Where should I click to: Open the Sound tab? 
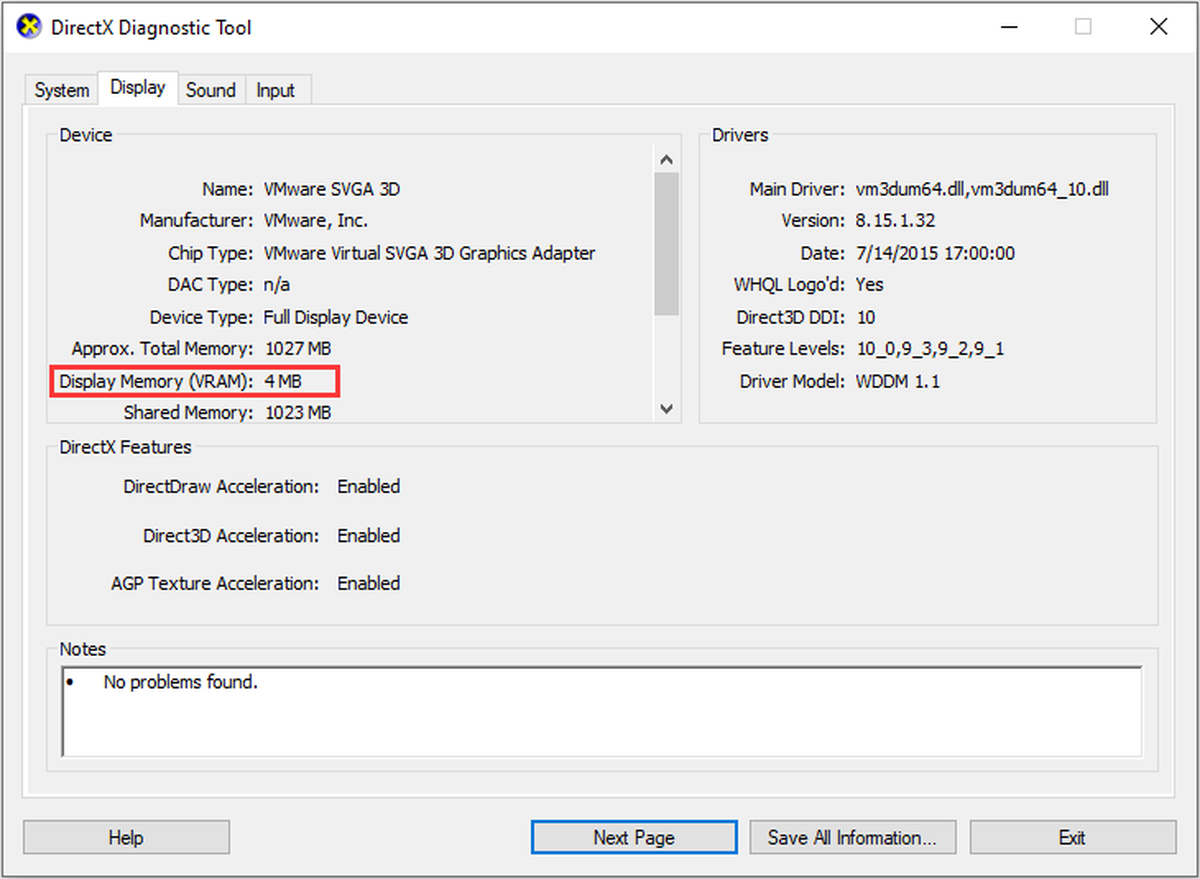[x=211, y=90]
